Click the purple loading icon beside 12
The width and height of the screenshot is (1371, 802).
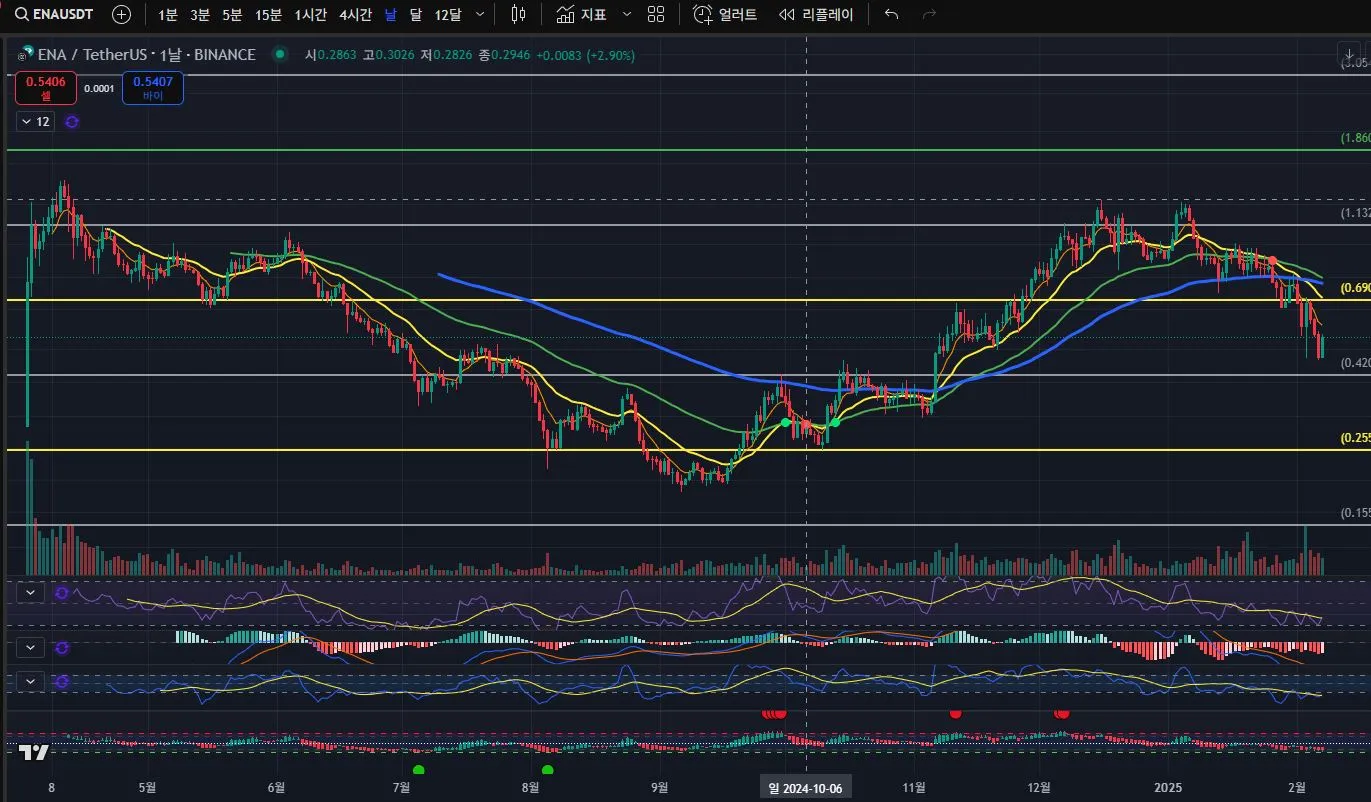pos(72,122)
